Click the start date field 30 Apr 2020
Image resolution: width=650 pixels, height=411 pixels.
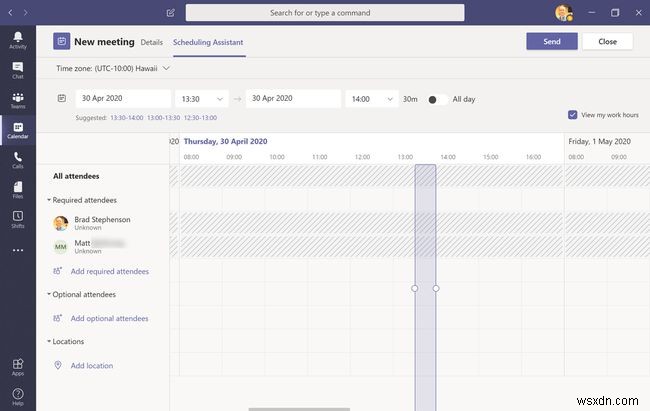point(123,99)
